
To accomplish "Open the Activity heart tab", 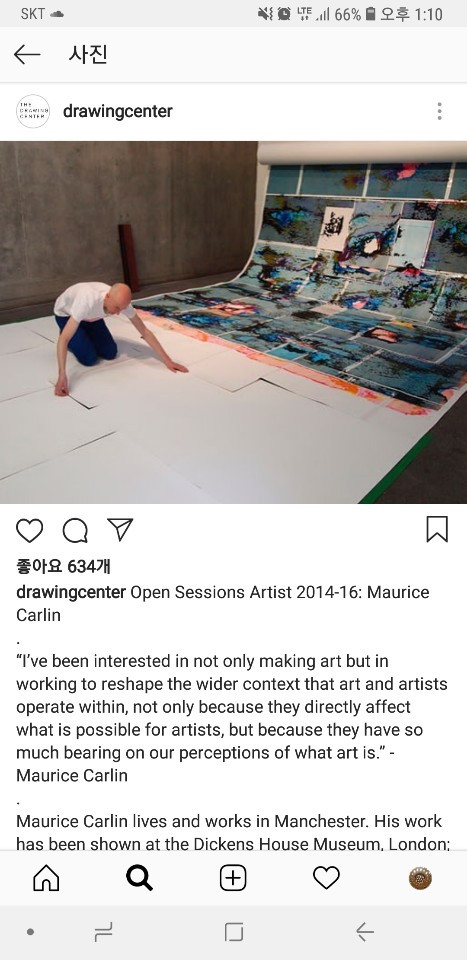I will (326, 879).
